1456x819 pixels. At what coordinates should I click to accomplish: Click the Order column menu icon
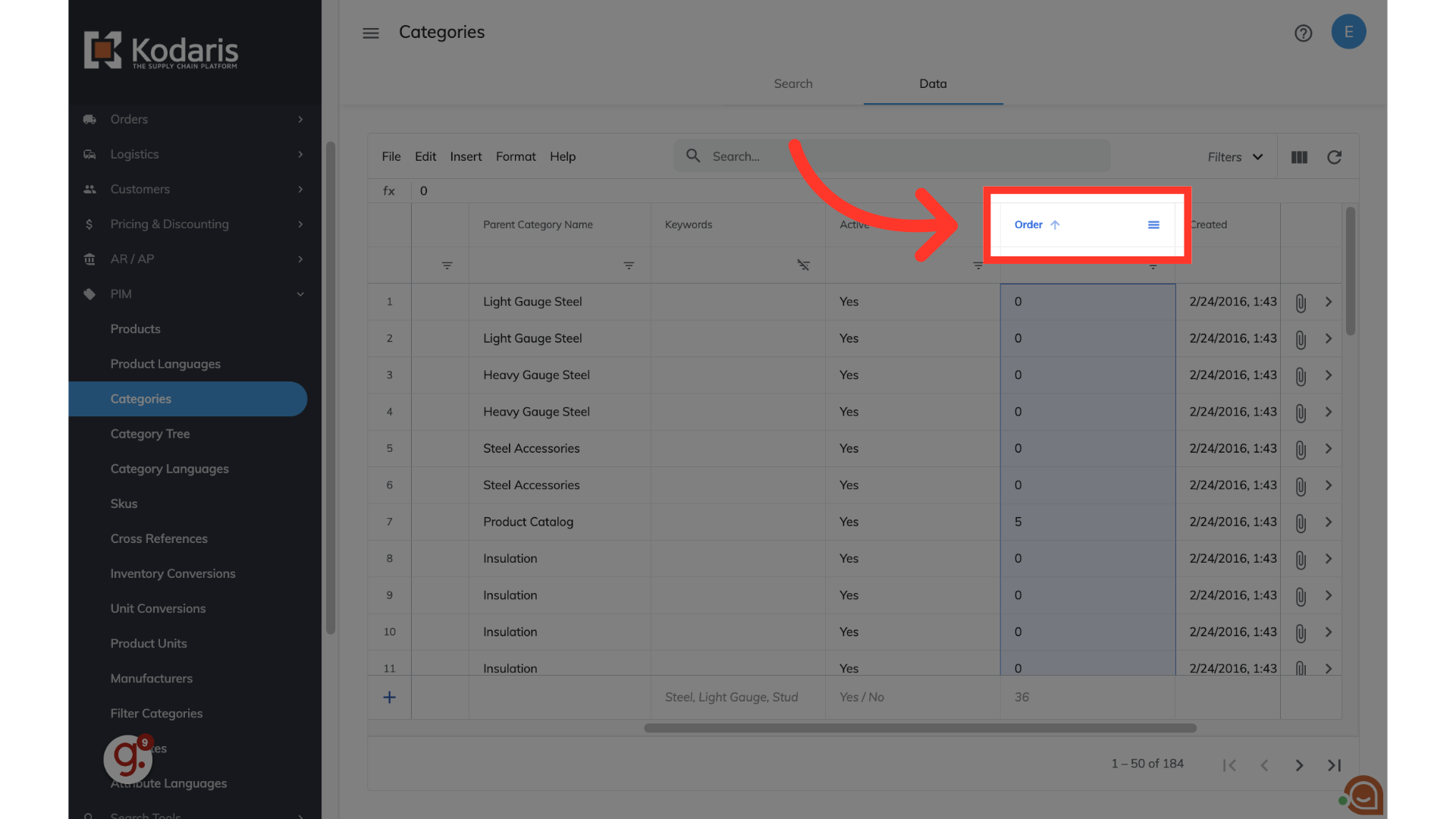point(1153,225)
